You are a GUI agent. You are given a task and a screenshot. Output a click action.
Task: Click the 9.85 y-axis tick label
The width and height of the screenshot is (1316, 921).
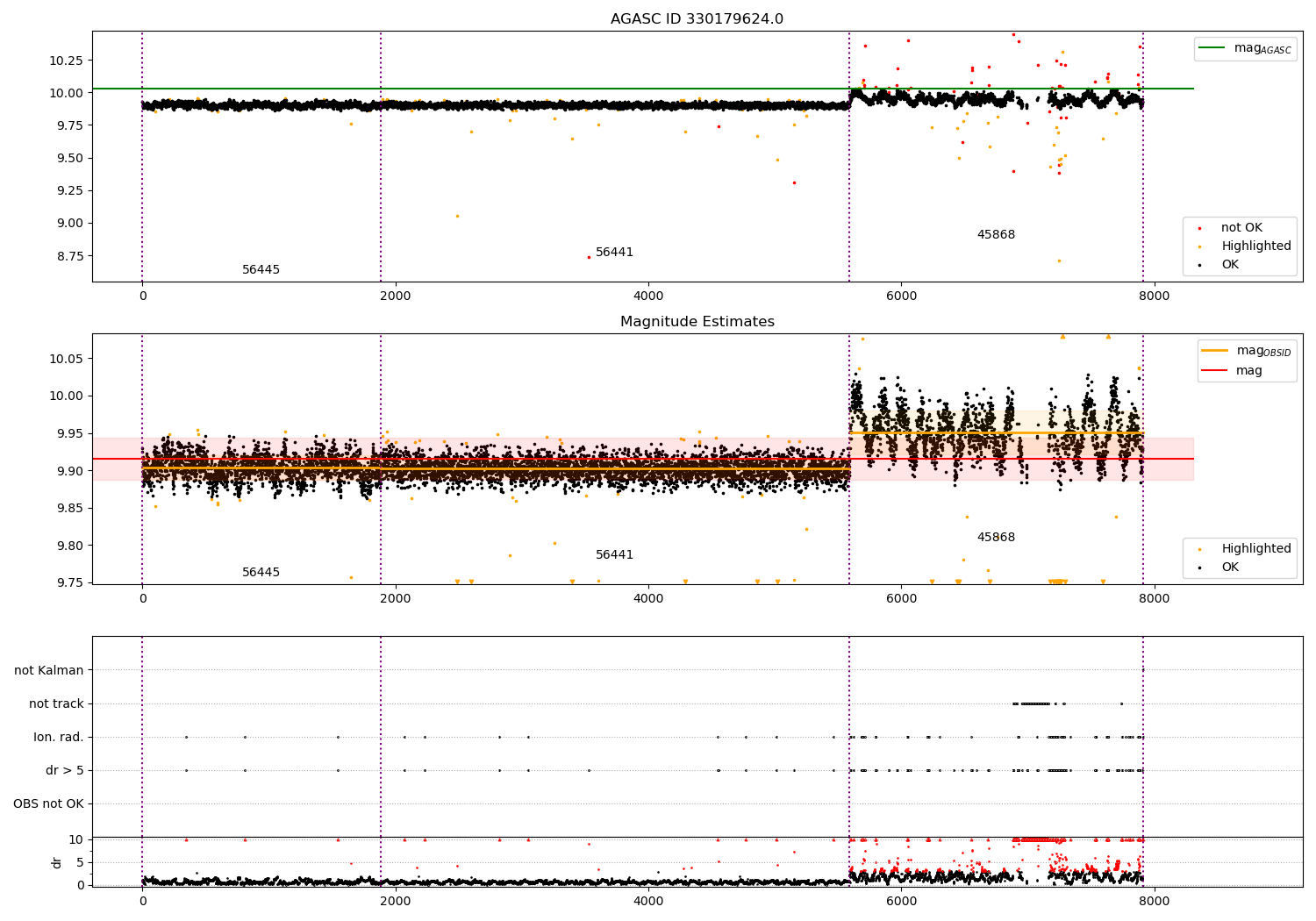70,509
